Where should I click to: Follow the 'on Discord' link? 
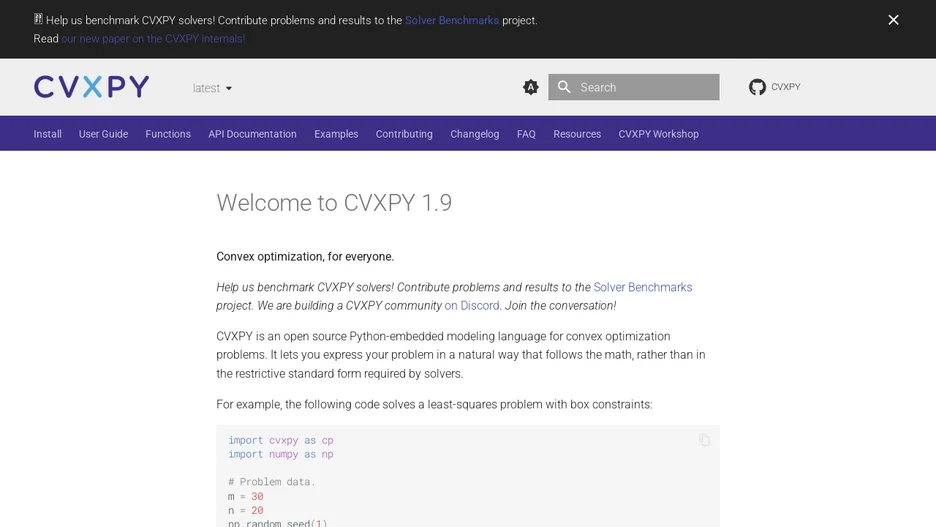click(472, 306)
